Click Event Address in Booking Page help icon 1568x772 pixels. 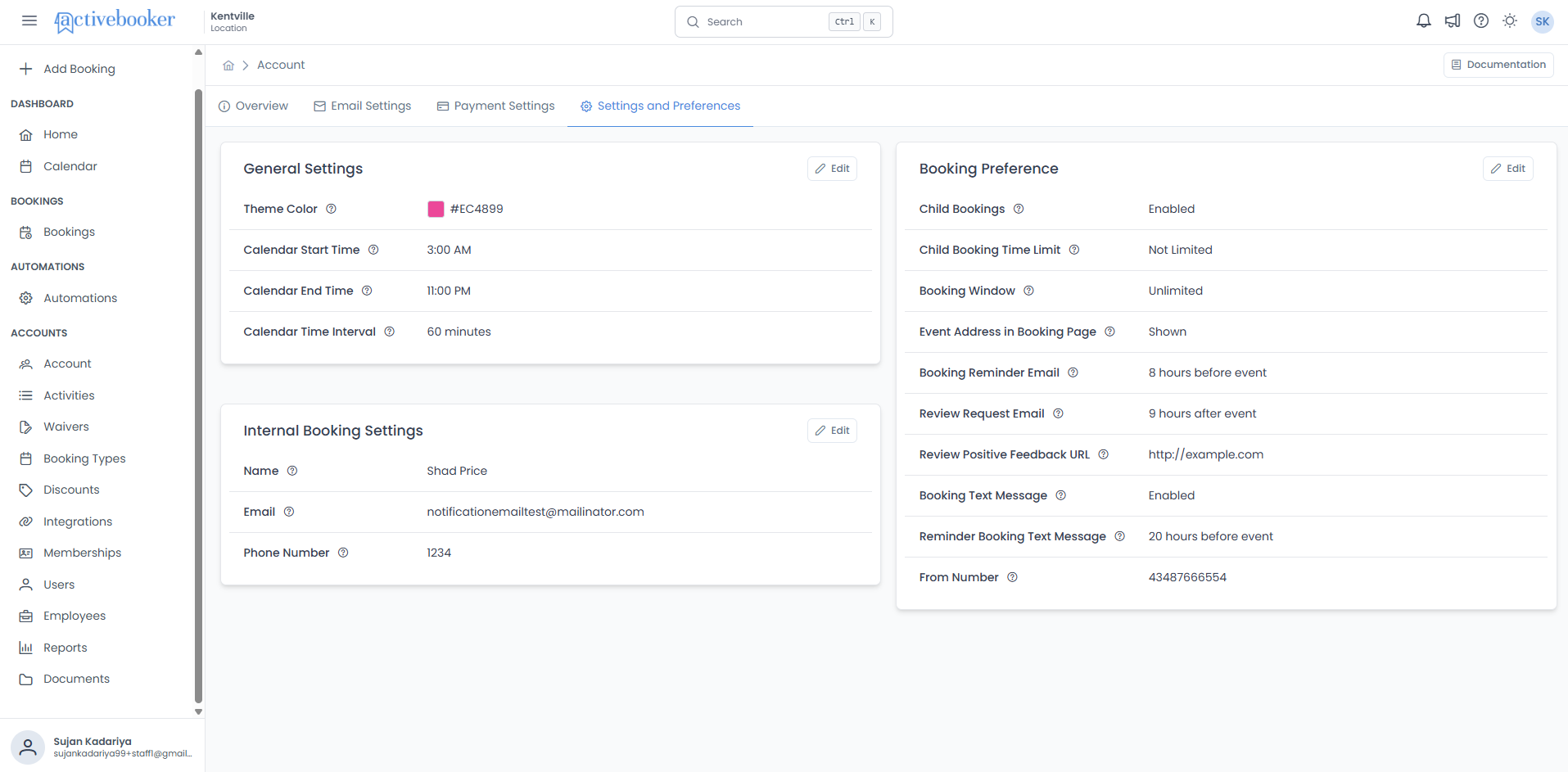pyautogui.click(x=1110, y=332)
